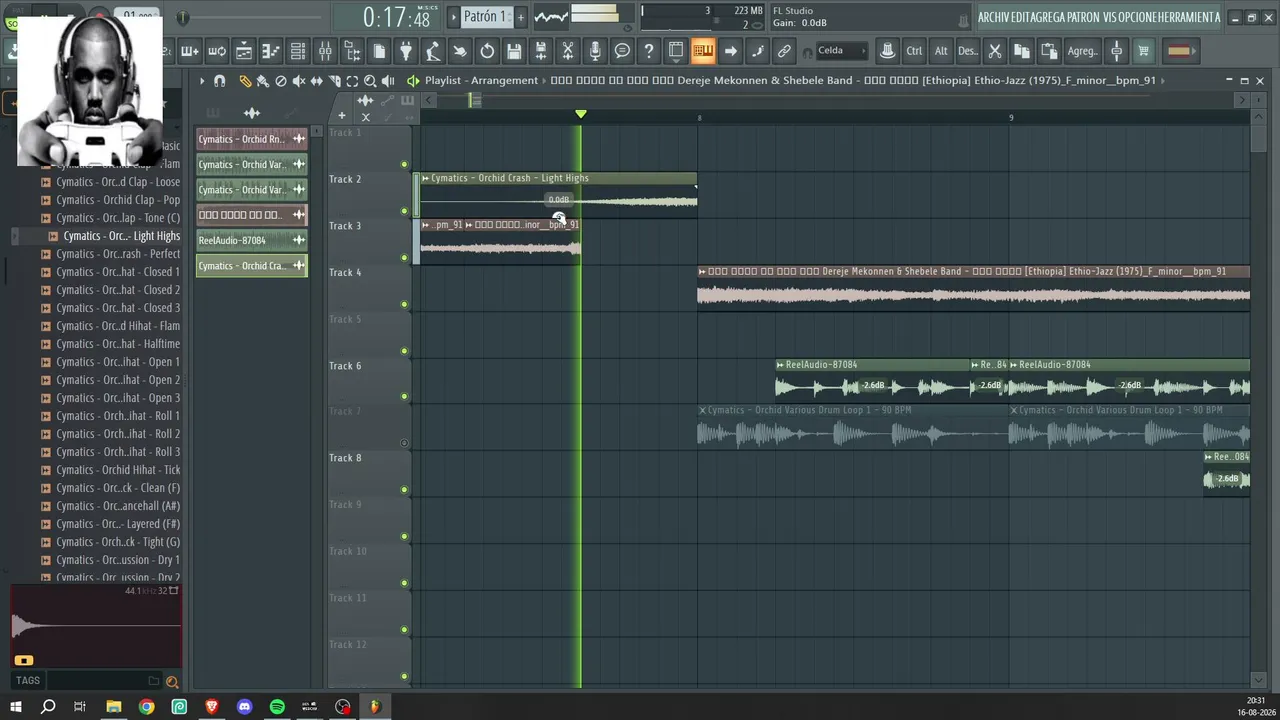Open the Patrón 1 pattern selector
Viewport: 1280px width, 720px height.
[485, 17]
